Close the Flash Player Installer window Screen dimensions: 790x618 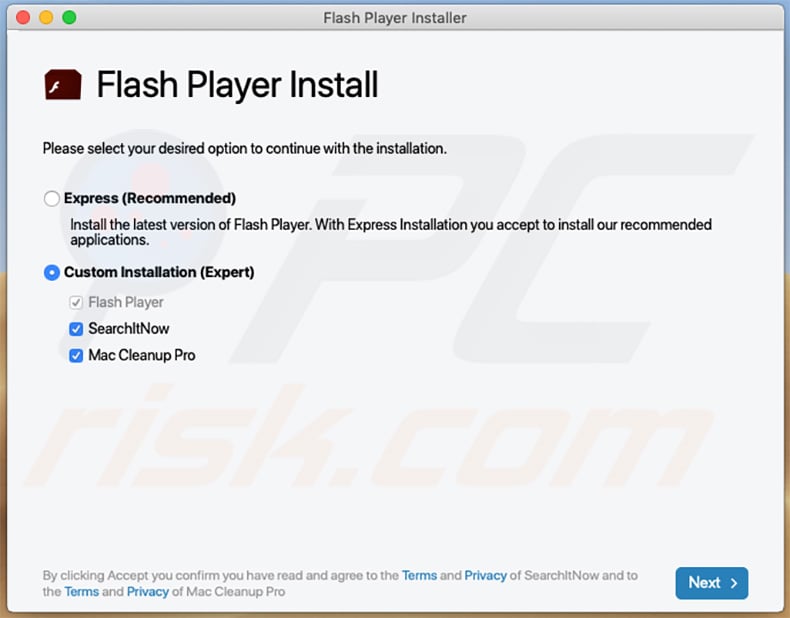point(23,18)
